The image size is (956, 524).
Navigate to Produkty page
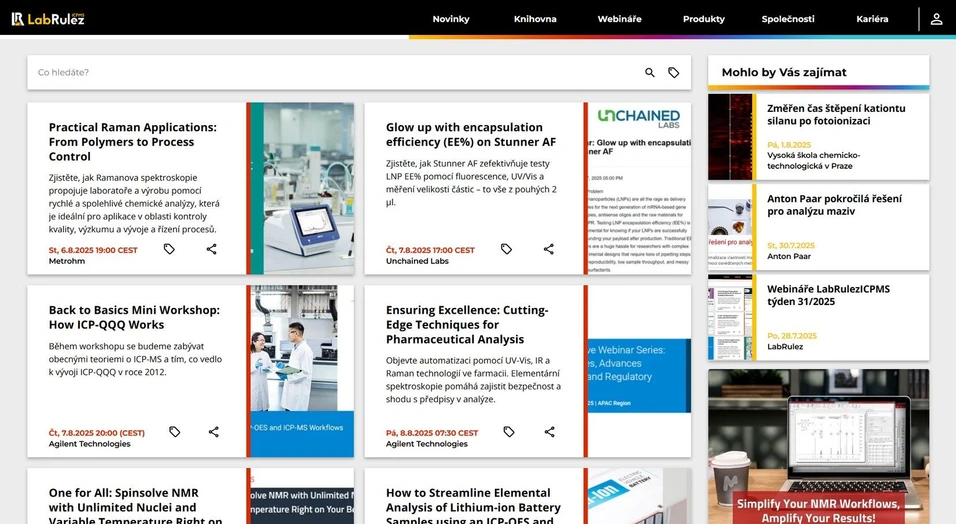pos(703,19)
